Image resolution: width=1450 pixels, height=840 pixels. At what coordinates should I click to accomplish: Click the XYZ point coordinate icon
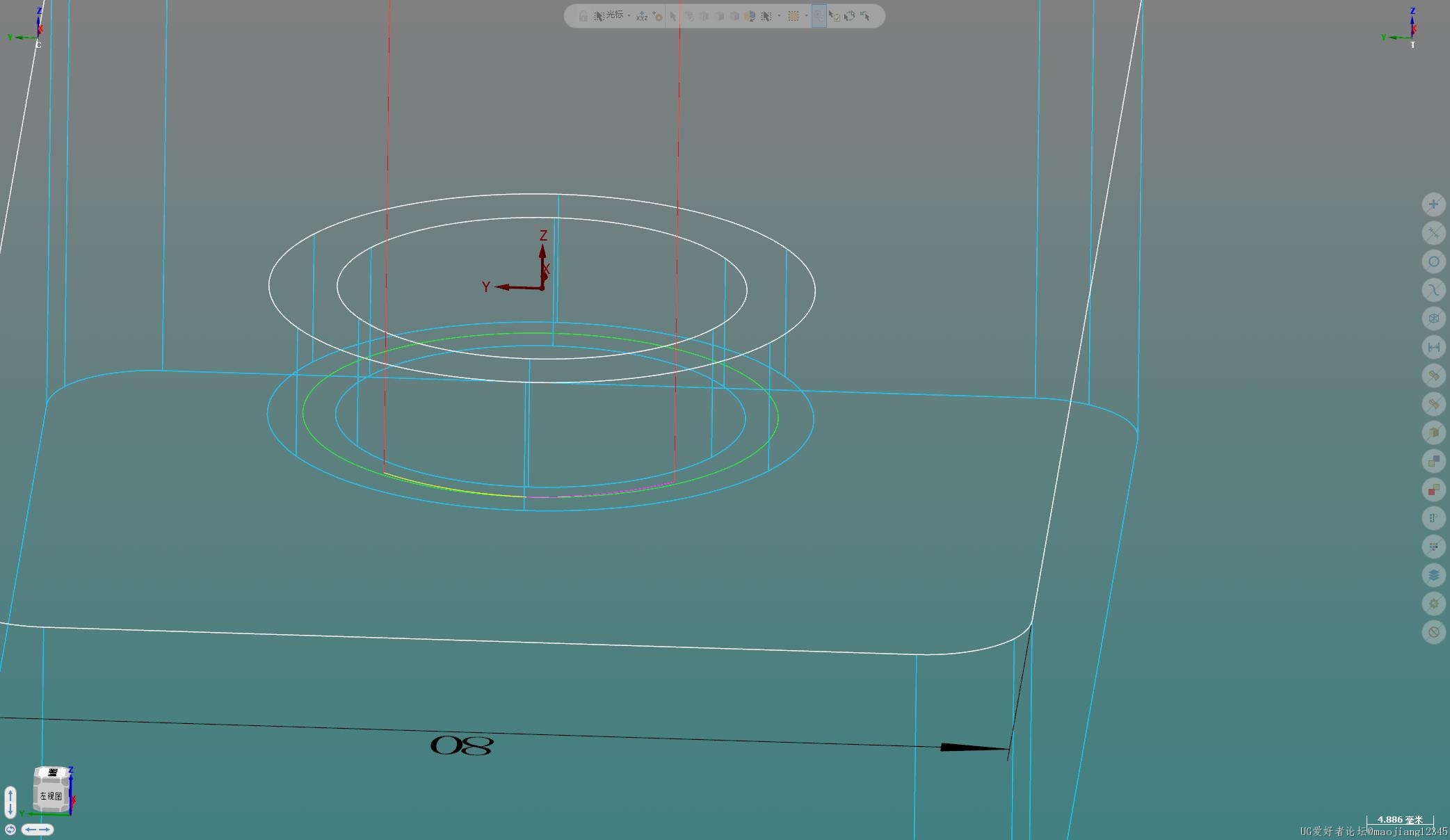click(642, 16)
